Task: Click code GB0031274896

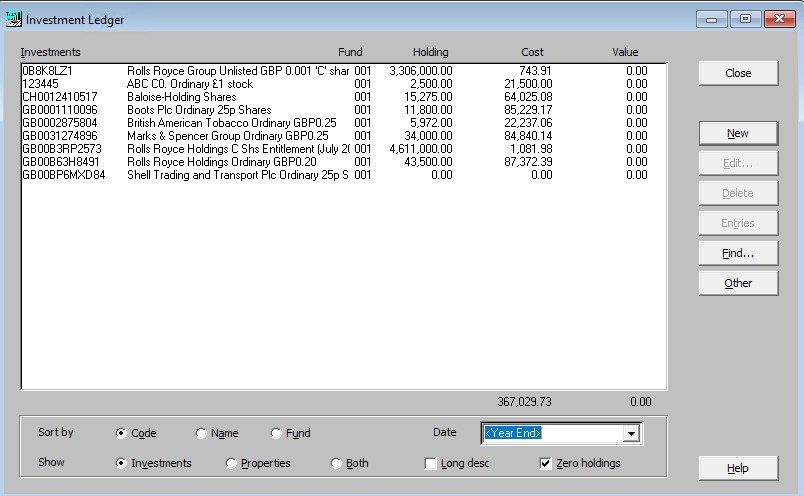Action: pyautogui.click(x=59, y=136)
